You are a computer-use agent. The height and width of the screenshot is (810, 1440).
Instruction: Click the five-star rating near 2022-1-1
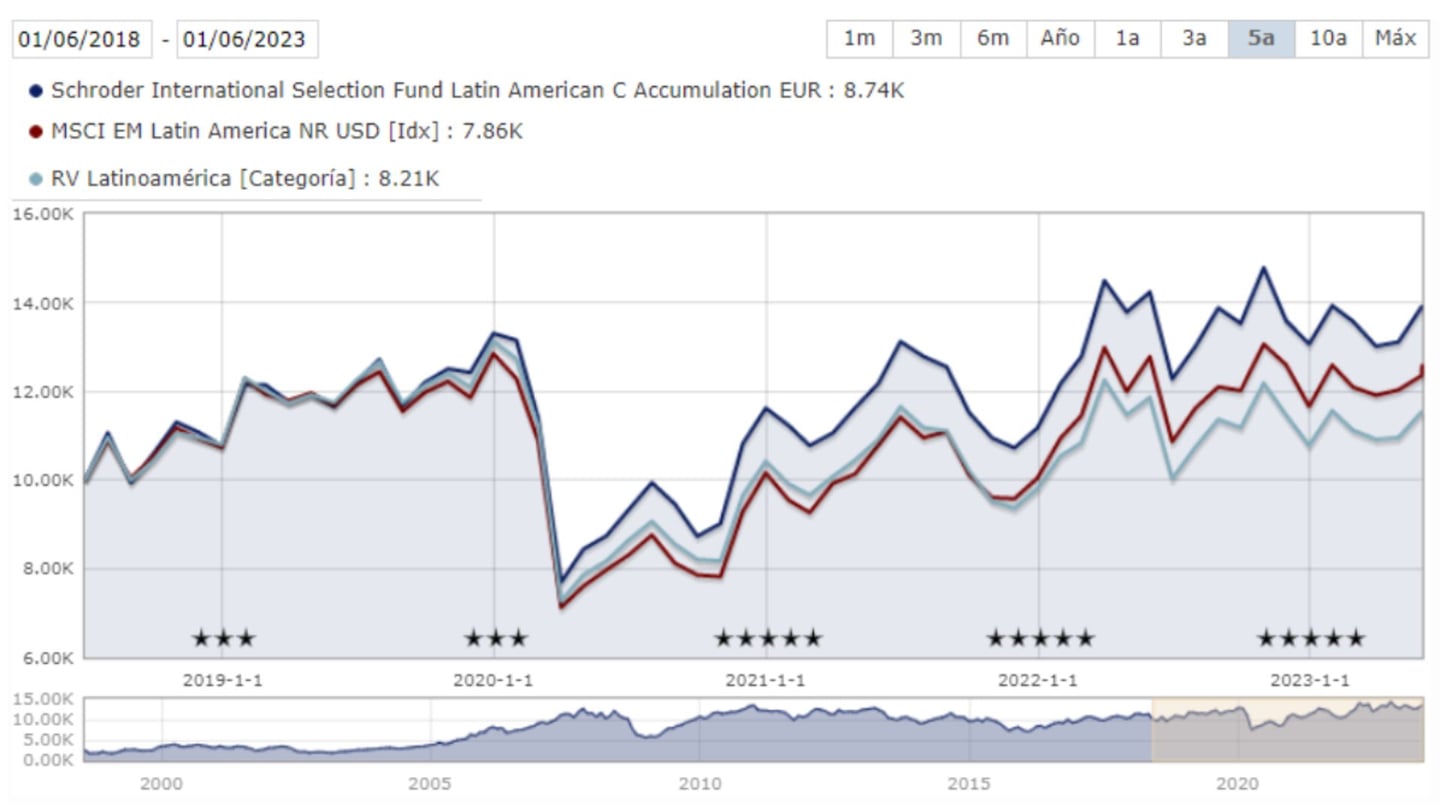pos(1040,638)
